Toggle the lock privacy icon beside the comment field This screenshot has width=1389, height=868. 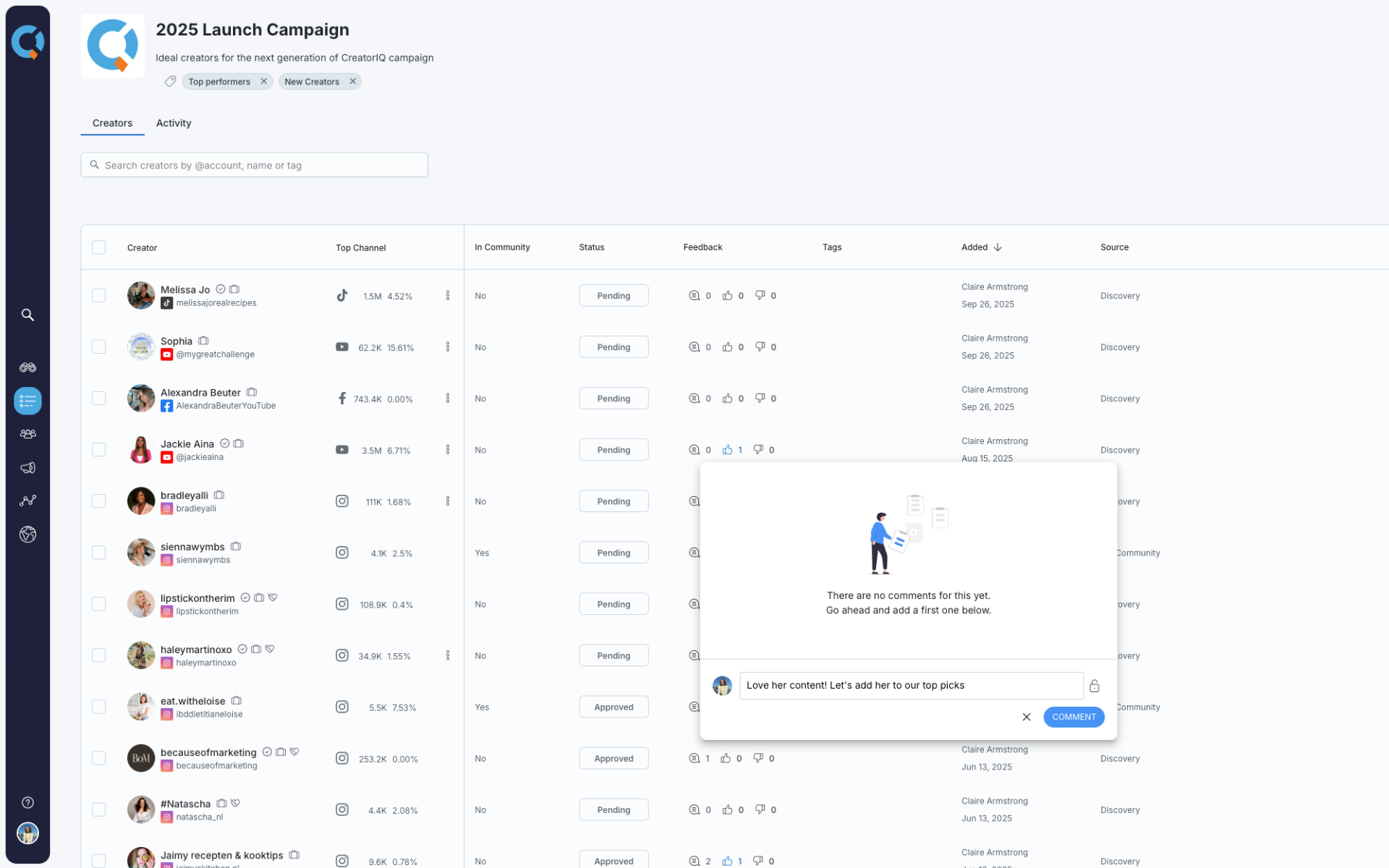pos(1094,686)
